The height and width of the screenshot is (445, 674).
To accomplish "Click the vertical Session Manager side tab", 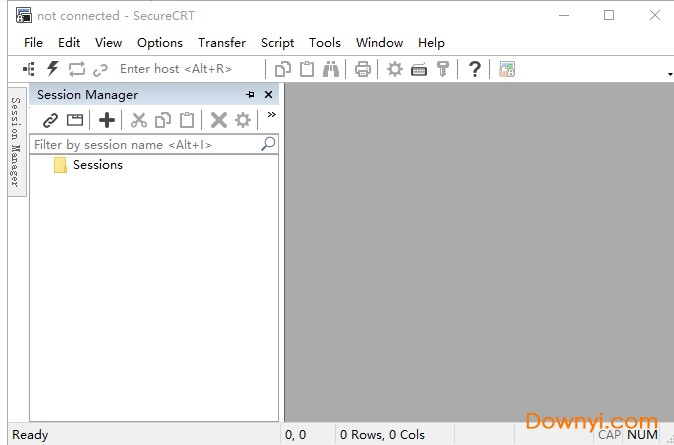I will (x=15, y=140).
